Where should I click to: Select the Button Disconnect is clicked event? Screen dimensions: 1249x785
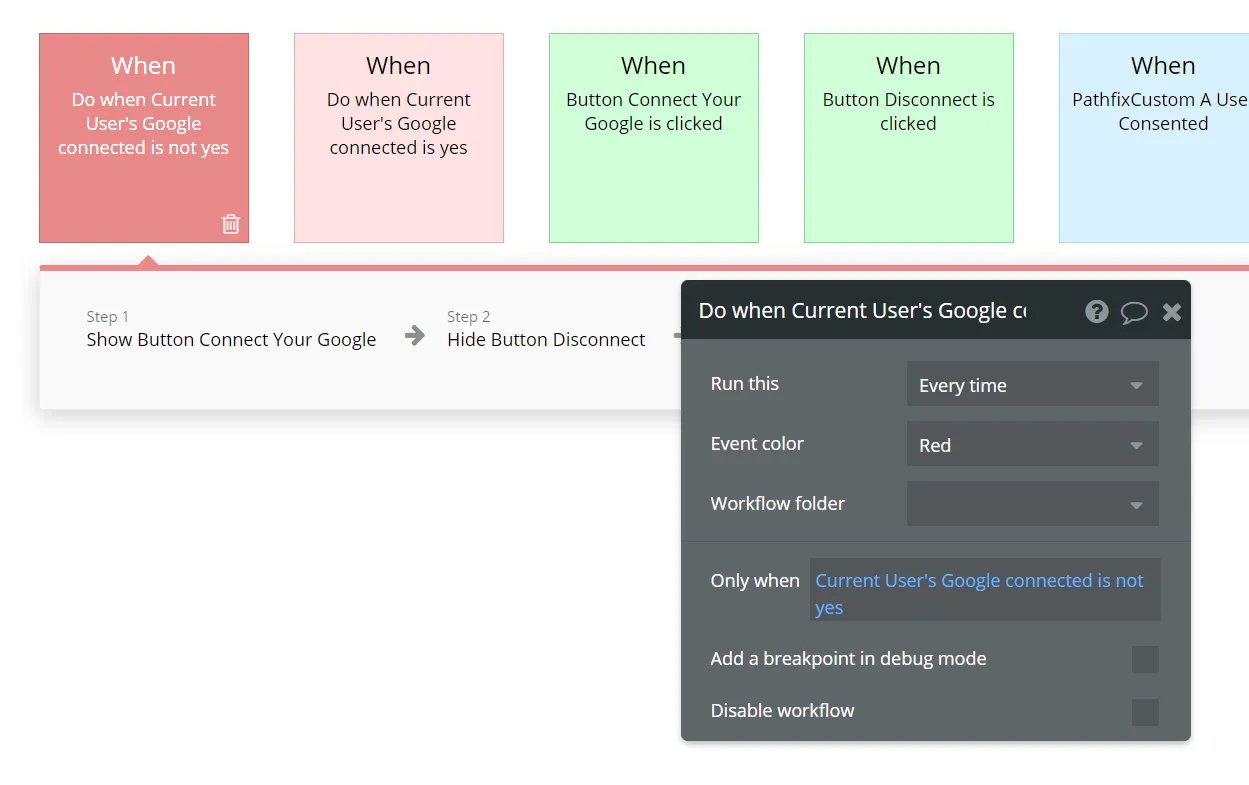click(x=909, y=138)
